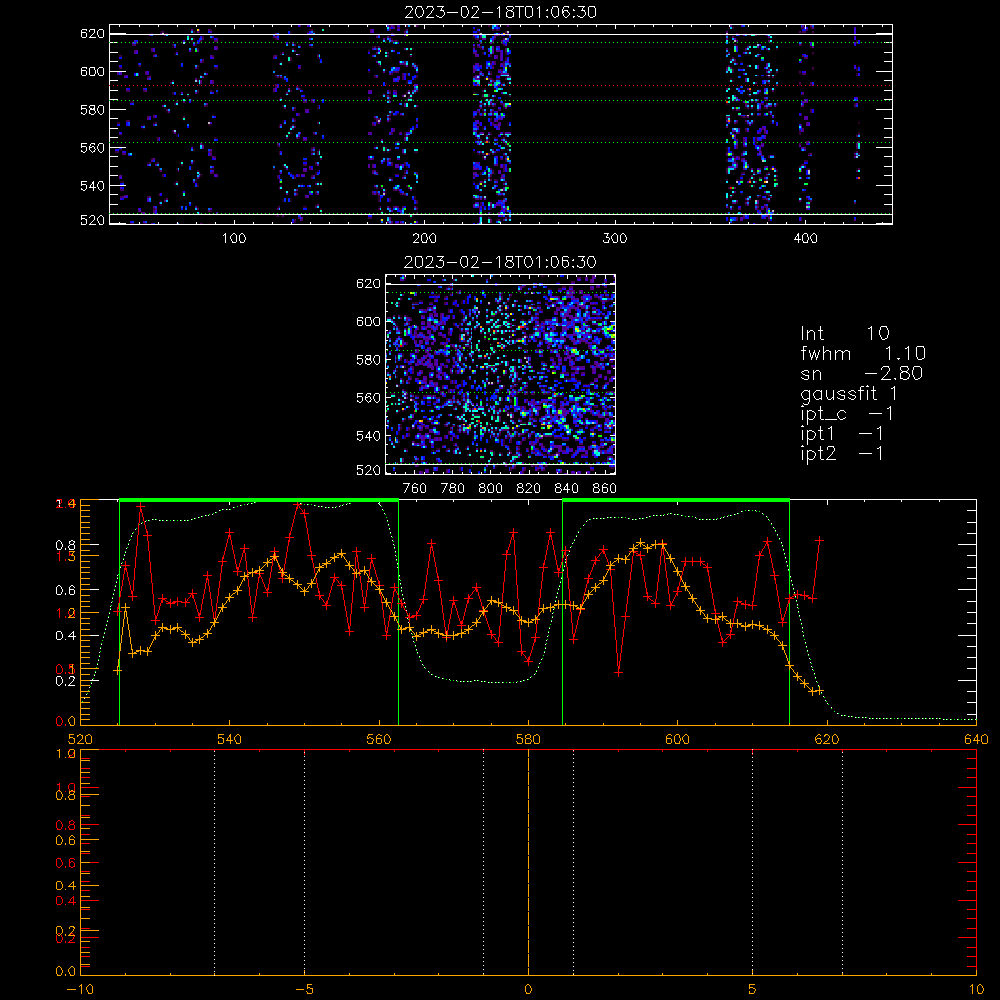The height and width of the screenshot is (1000, 1000).
Task: Click x-axis label 200 under the top image
Action: [x=424, y=239]
